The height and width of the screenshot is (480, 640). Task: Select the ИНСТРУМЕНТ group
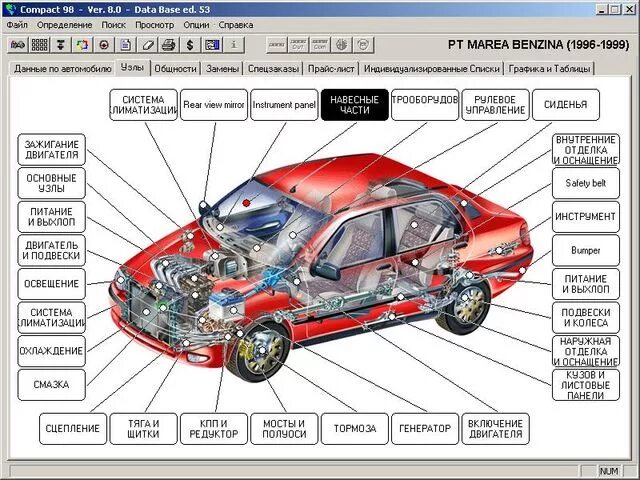pyautogui.click(x=586, y=217)
